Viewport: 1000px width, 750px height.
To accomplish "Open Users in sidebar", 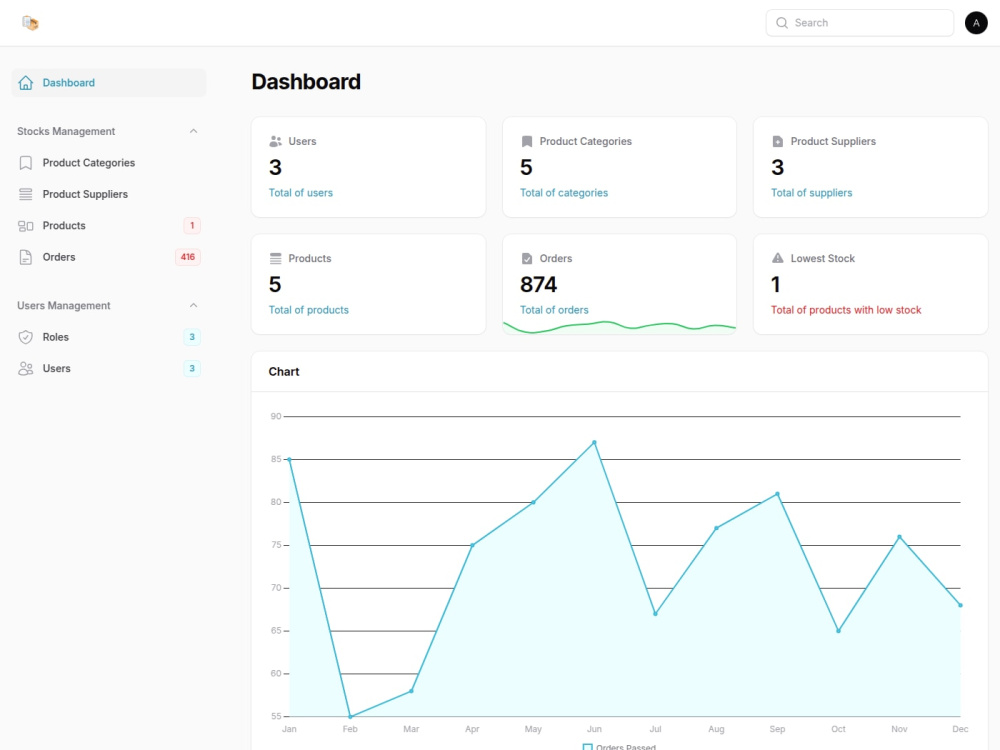I will [x=109, y=369].
